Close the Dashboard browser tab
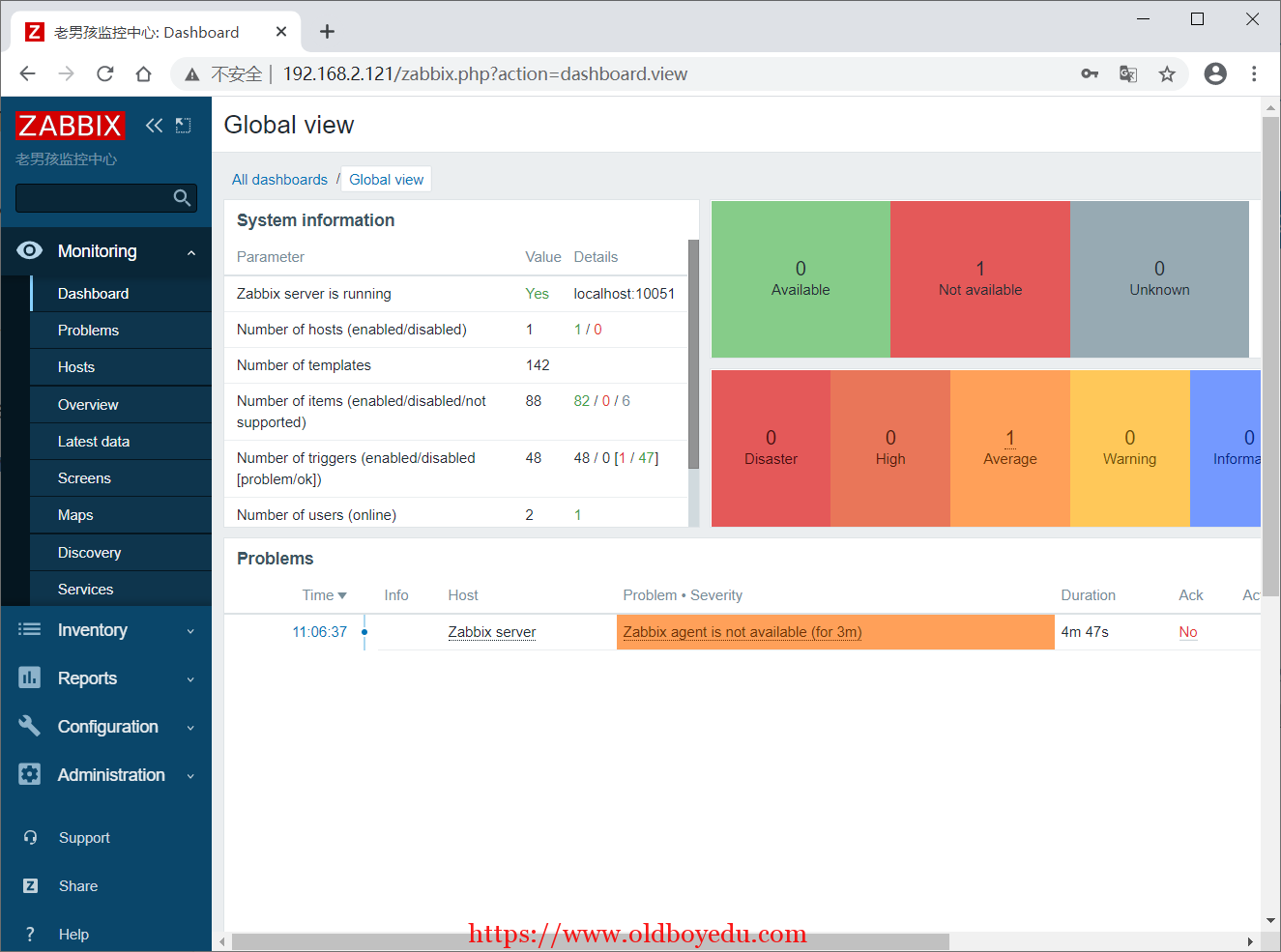 click(281, 32)
